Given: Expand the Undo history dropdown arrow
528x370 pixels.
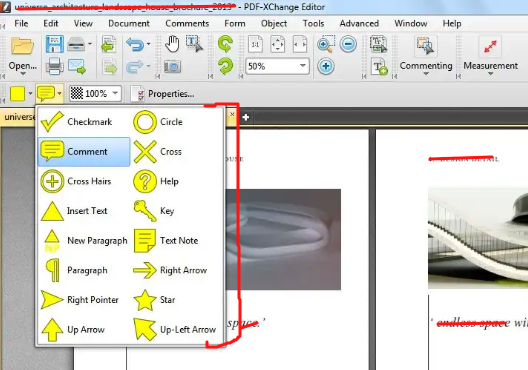Looking at the screenshot, I should (x=148, y=44).
